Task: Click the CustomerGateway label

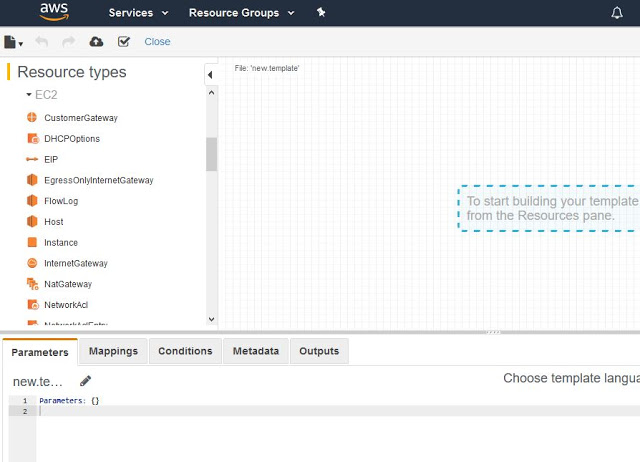Action: pyautogui.click(x=81, y=118)
